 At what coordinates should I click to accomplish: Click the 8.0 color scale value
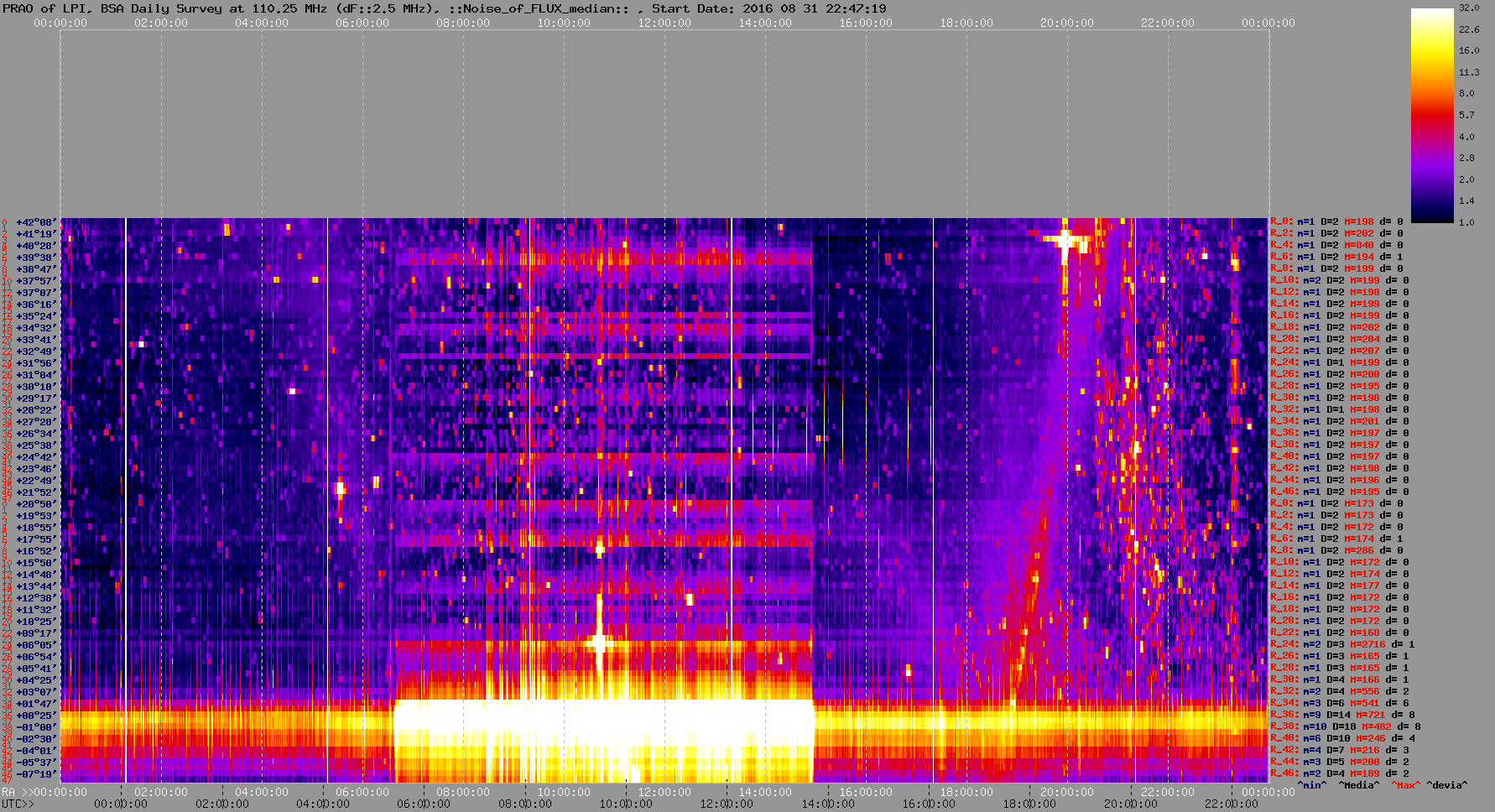[1466, 93]
